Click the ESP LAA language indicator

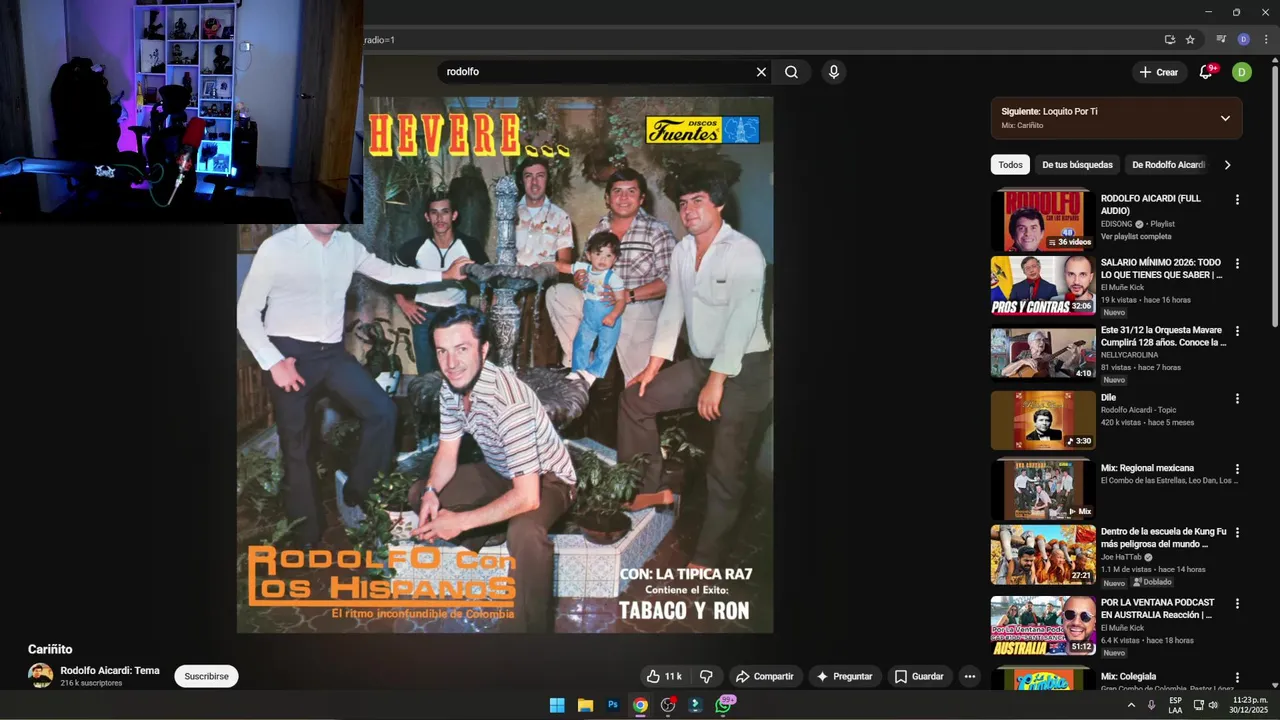[x=1175, y=705]
